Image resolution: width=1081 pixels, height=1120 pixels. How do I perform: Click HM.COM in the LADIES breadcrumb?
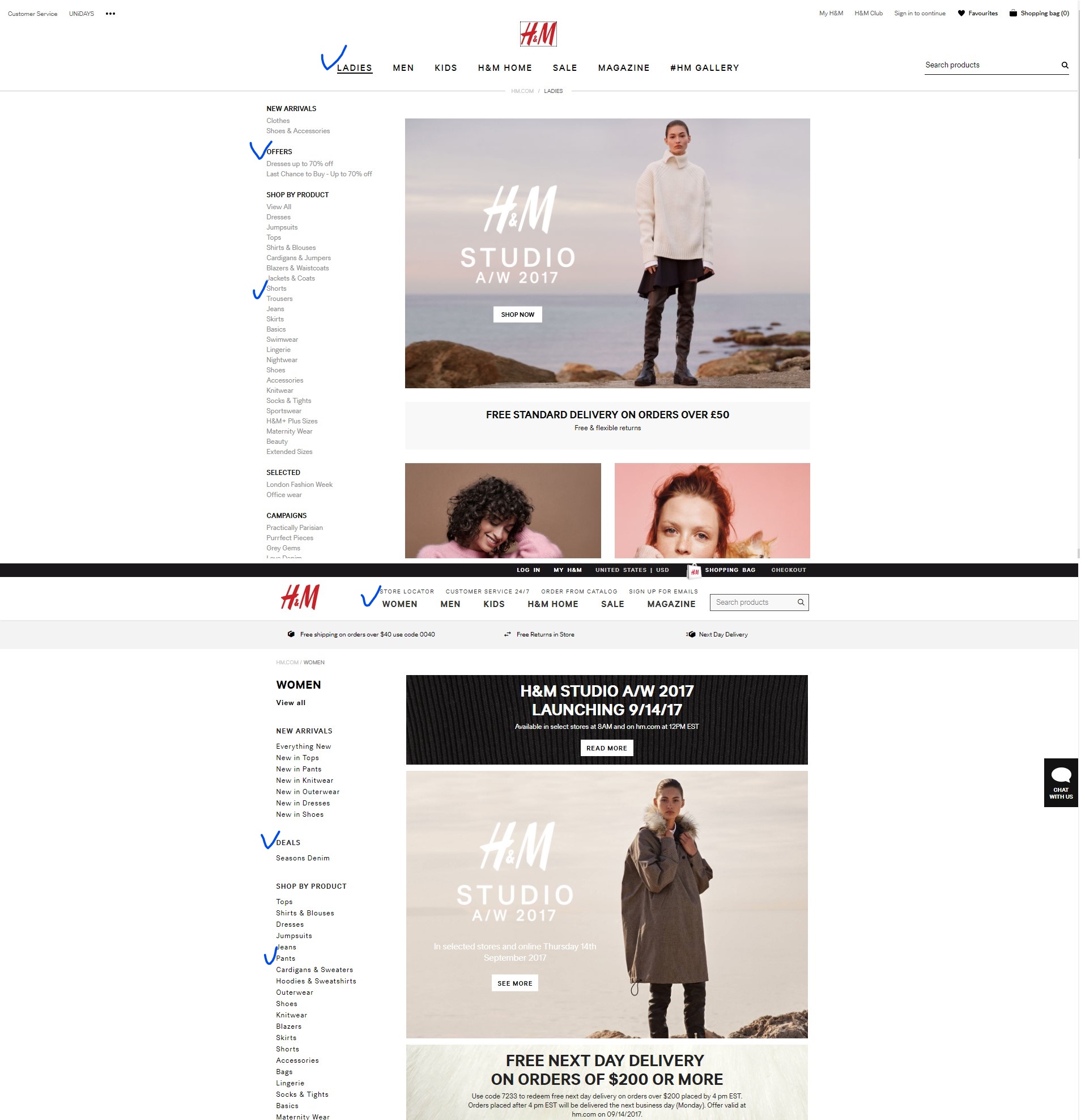pos(522,91)
